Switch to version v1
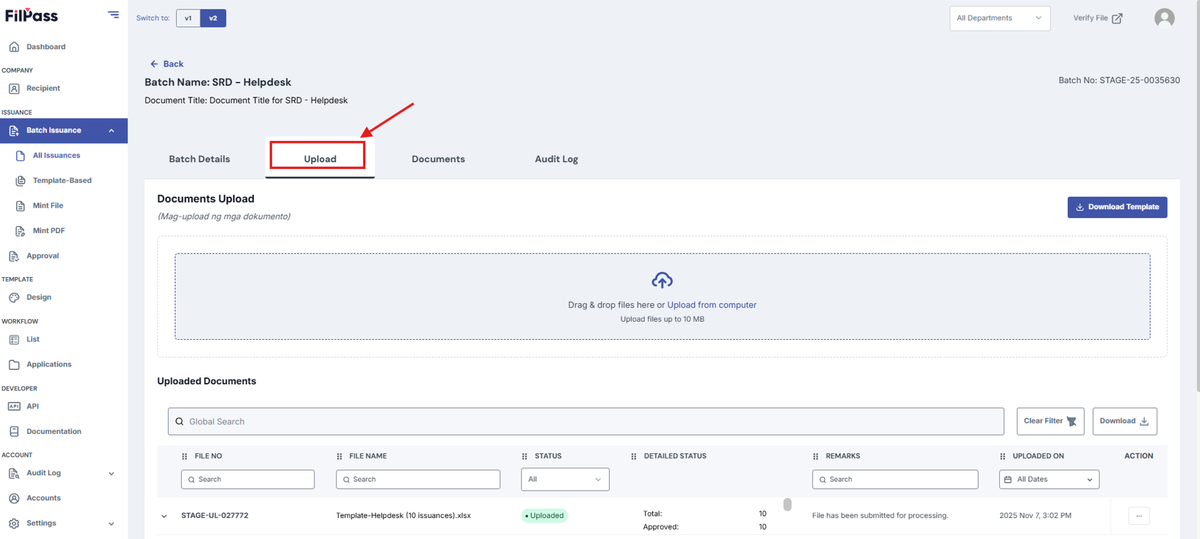The height and width of the screenshot is (539, 1200). [x=188, y=18]
